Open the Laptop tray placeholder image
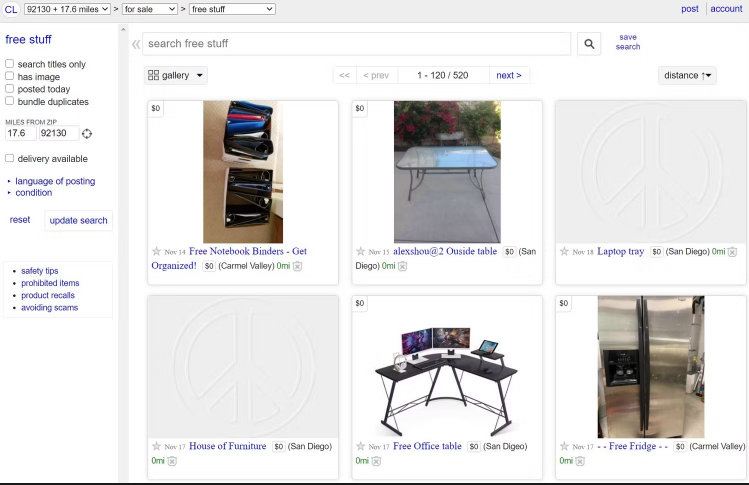Image resolution: width=749 pixels, height=485 pixels. pos(651,172)
